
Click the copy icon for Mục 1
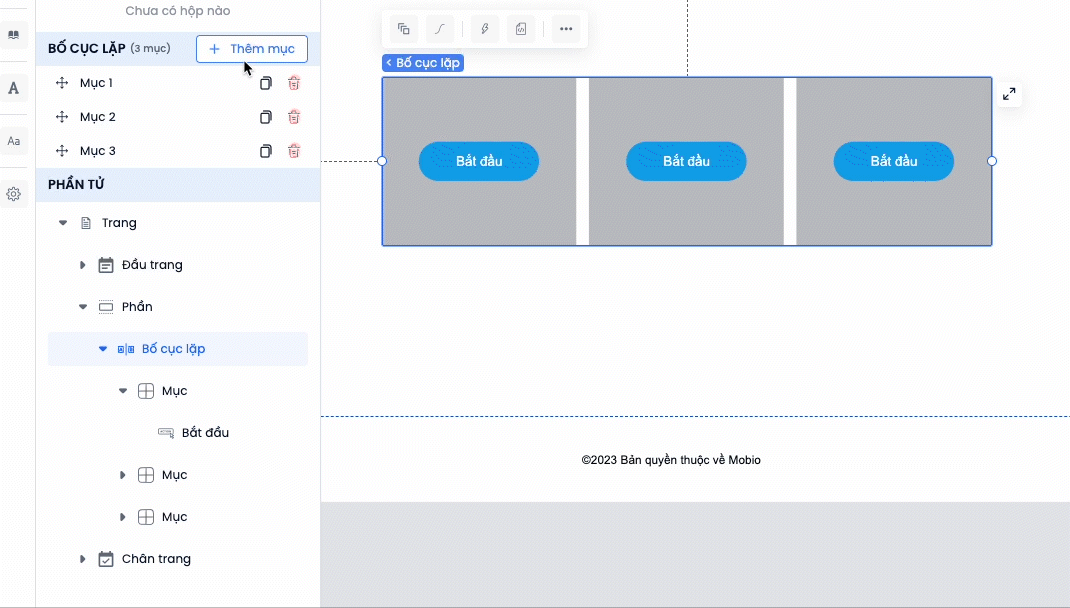[x=265, y=83]
